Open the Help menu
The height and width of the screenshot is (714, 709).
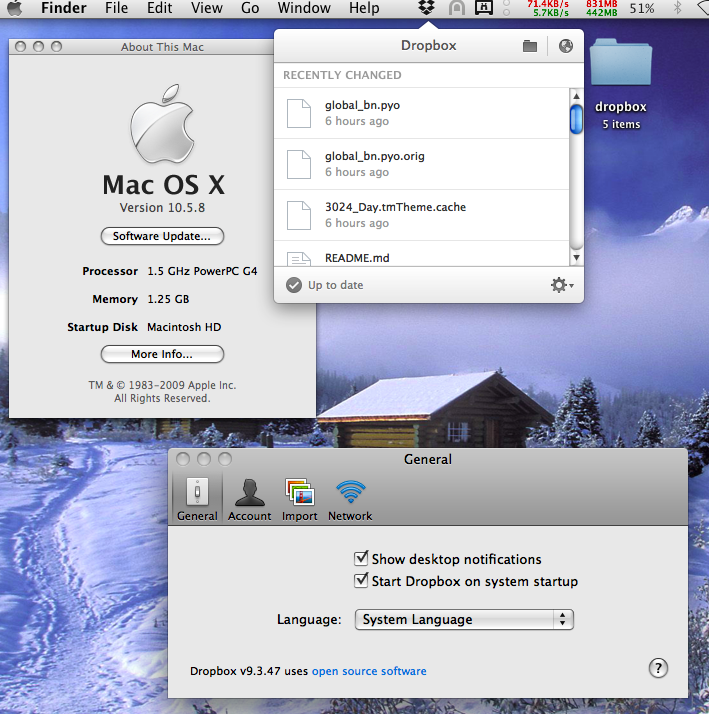(x=364, y=8)
